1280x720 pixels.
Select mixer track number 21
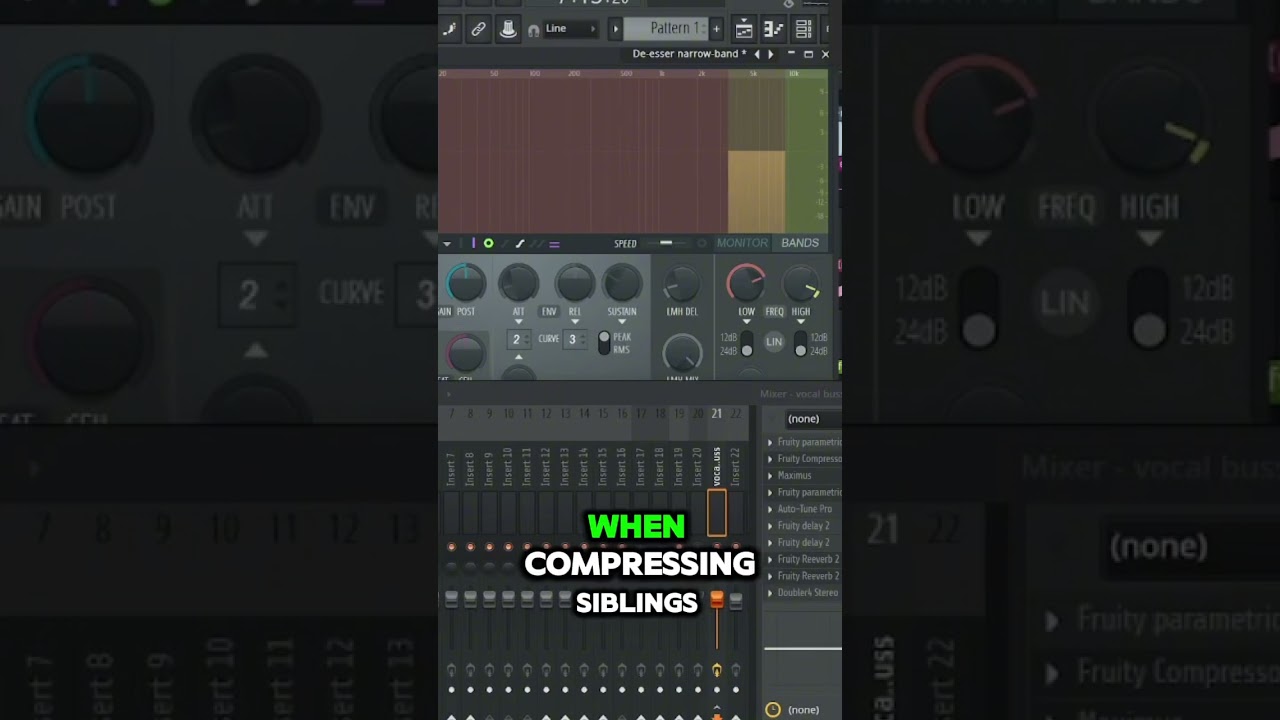(x=716, y=414)
